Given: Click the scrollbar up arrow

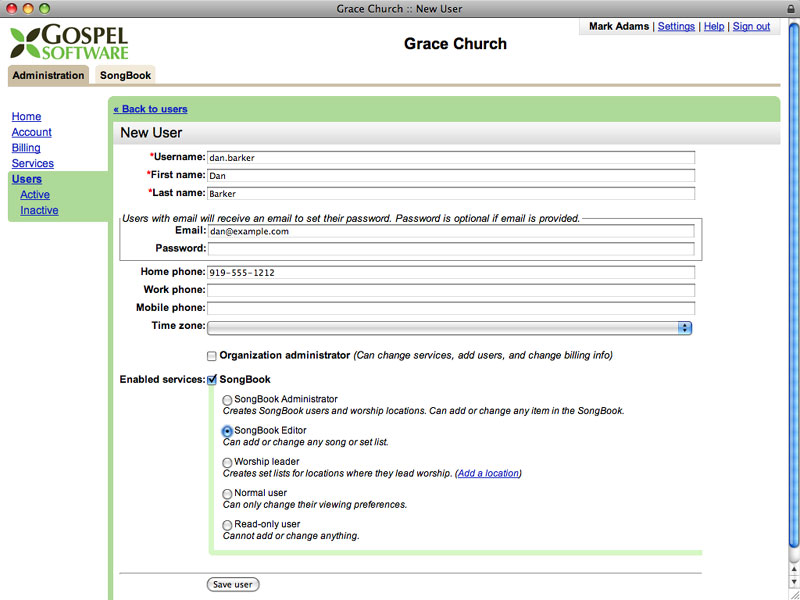Looking at the screenshot, I should click(x=794, y=568).
